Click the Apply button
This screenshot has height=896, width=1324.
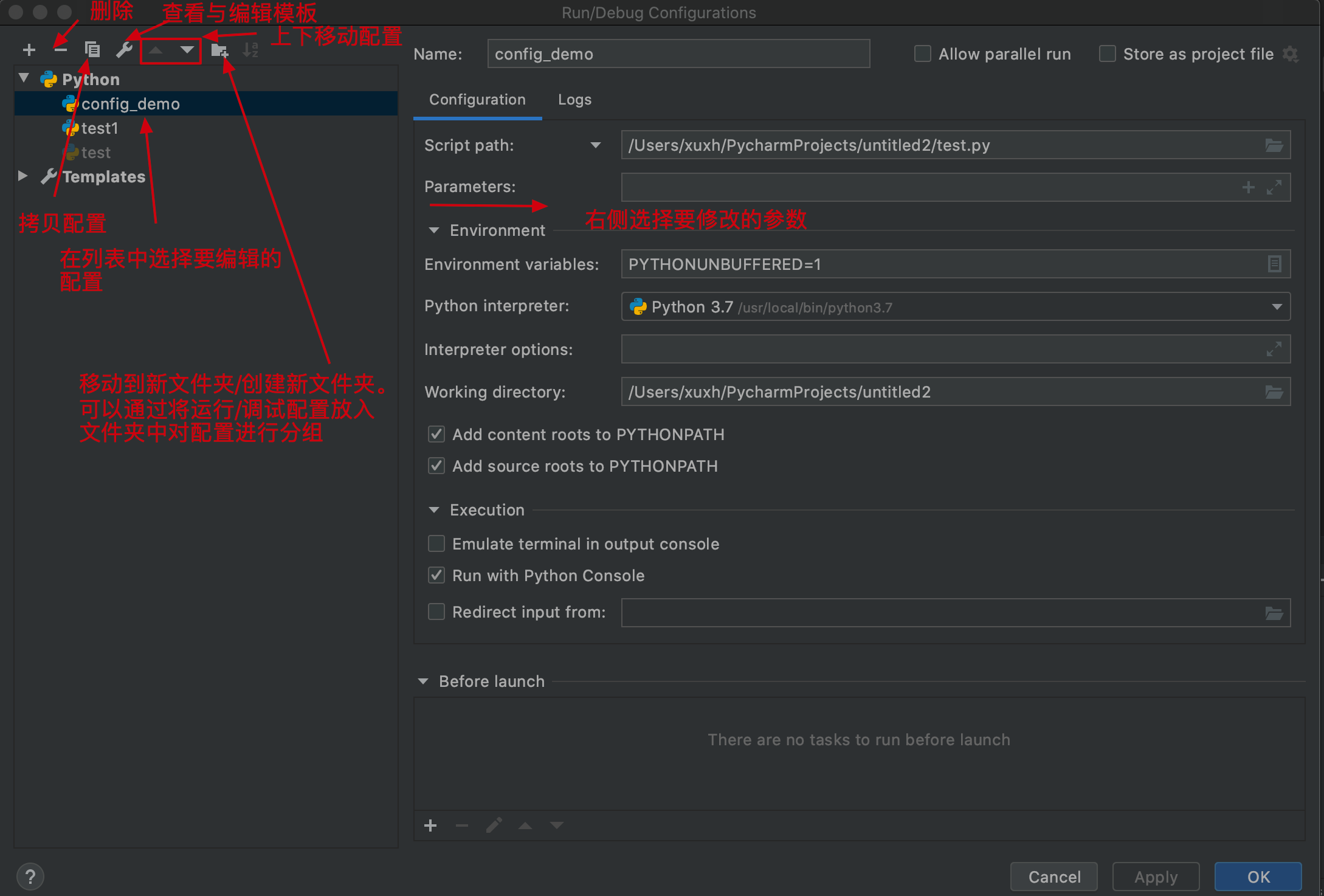click(1156, 877)
